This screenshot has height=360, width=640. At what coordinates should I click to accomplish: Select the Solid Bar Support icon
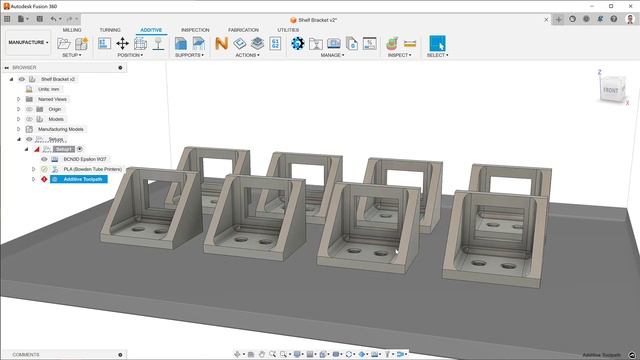pyautogui.click(x=199, y=43)
